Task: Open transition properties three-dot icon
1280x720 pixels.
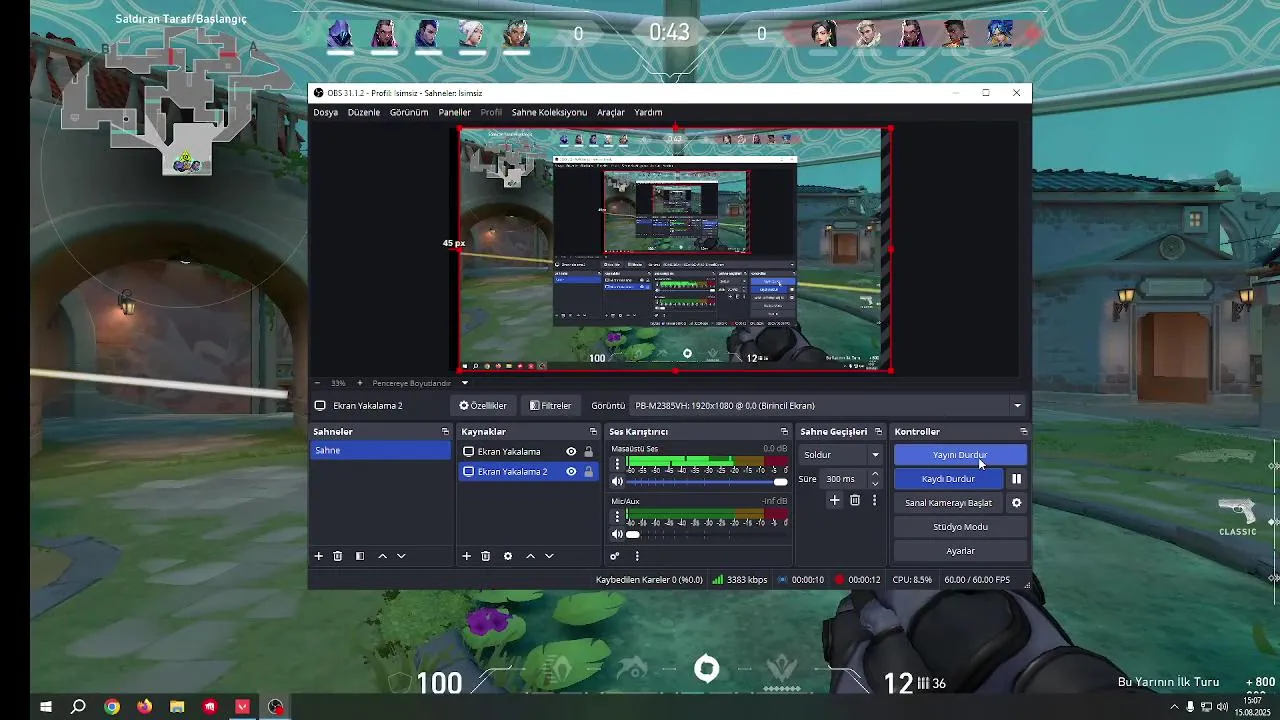Action: pyautogui.click(x=874, y=500)
